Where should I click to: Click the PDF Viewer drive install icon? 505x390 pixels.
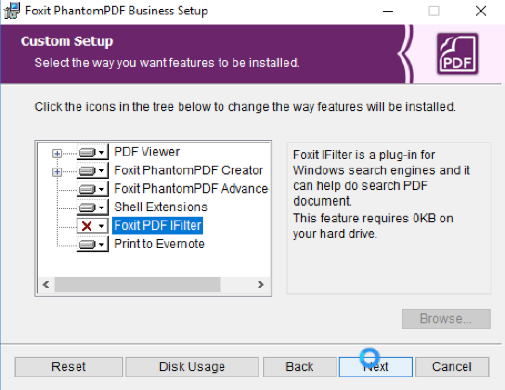[x=87, y=153]
